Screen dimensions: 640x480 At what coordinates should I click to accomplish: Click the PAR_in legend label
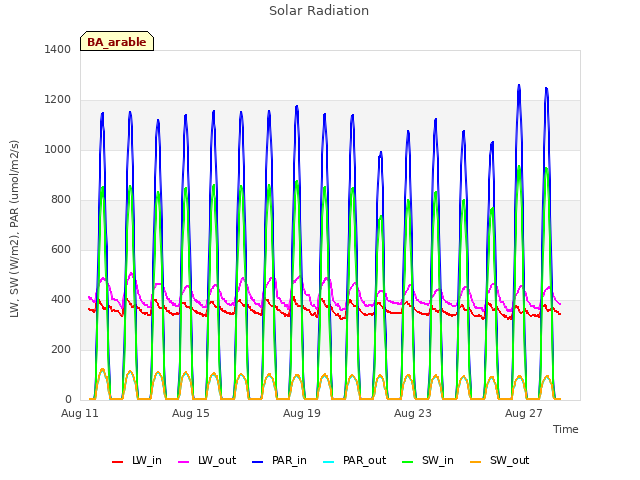pyautogui.click(x=289, y=460)
